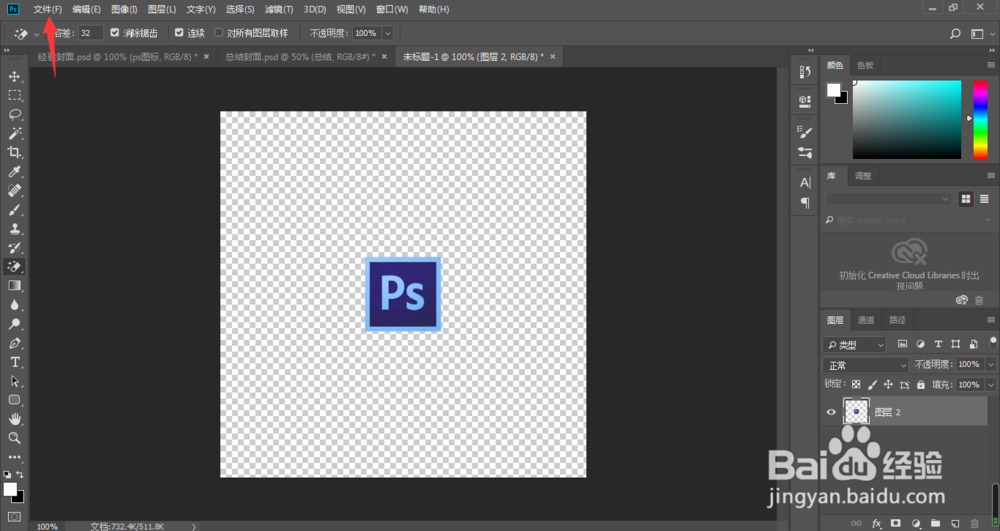Open the Paragraph panel icon
This screenshot has height=531, width=1000.
pyautogui.click(x=805, y=203)
